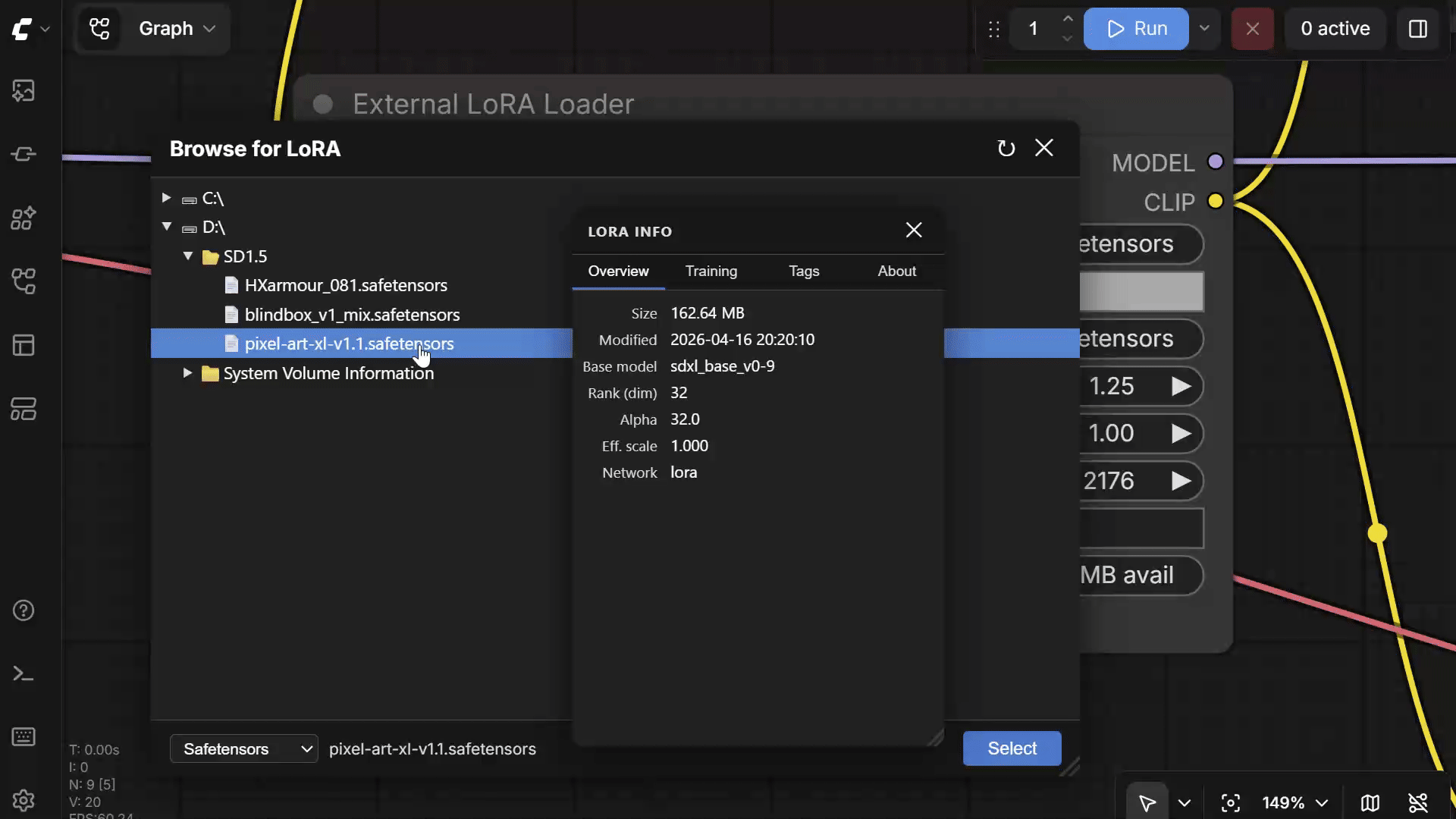Click the MB avail widget
Image resolution: width=1456 pixels, height=819 pixels.
tap(1141, 576)
